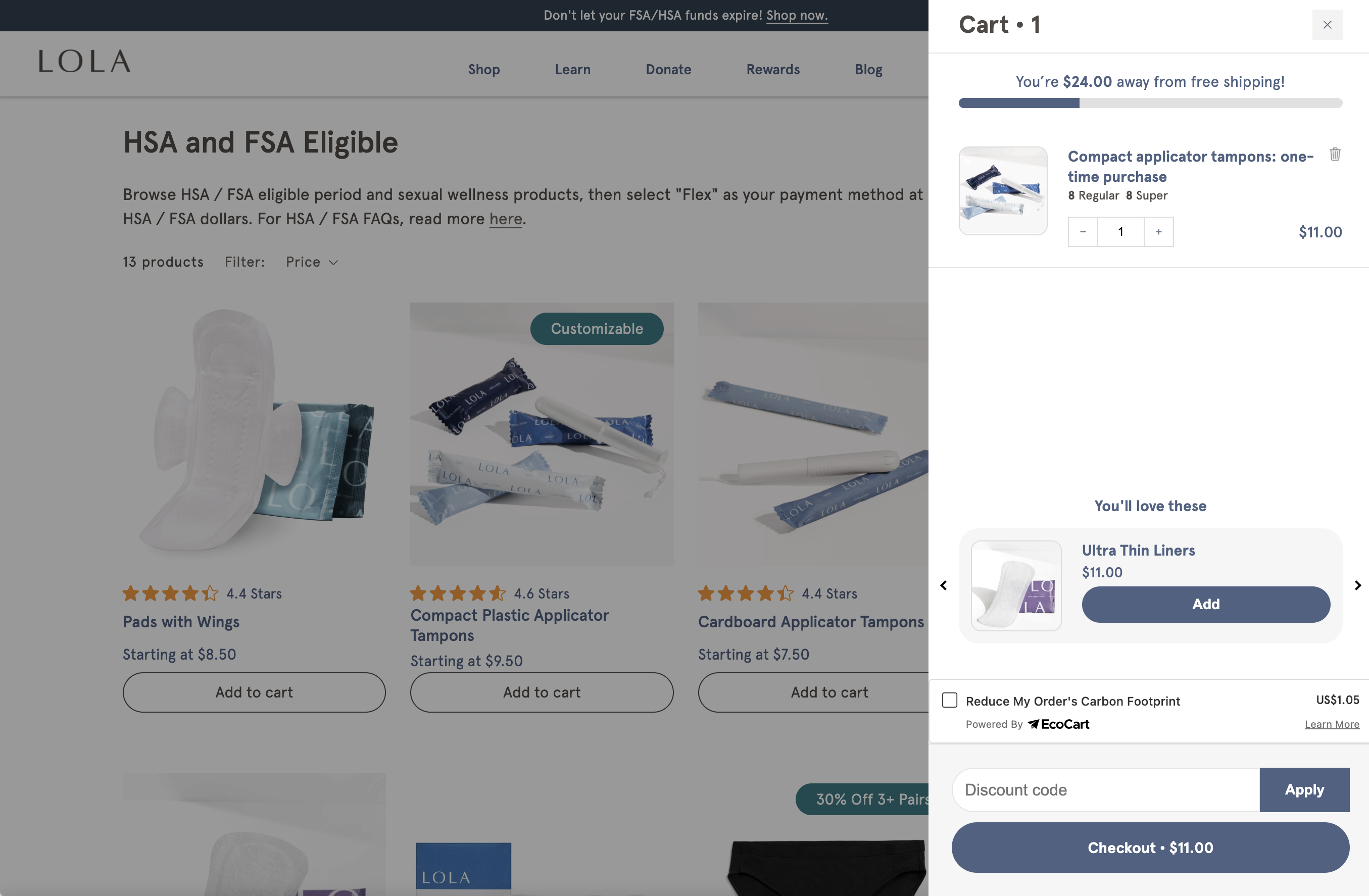
Task: Remove tampons item with trash icon
Action: 1335,154
